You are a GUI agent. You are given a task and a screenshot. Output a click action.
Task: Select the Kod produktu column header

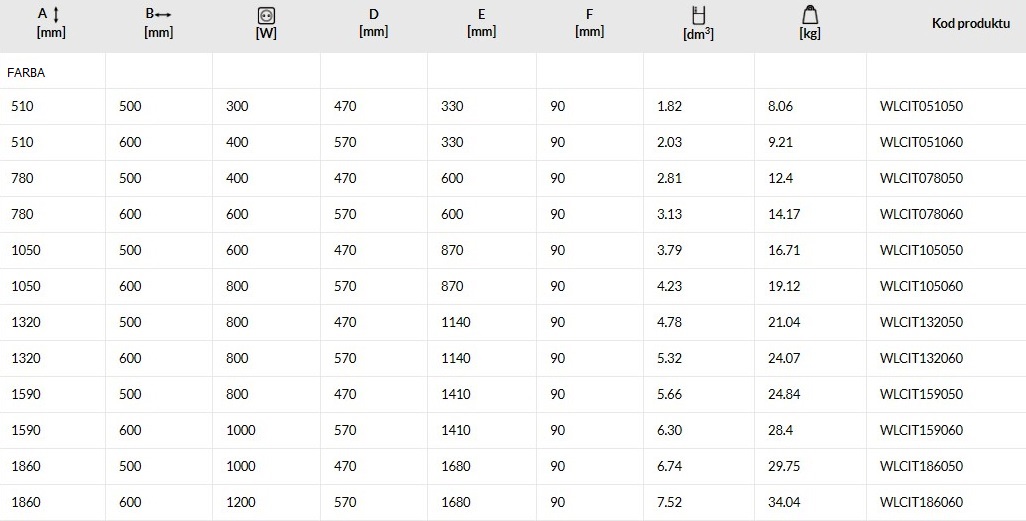click(x=971, y=24)
